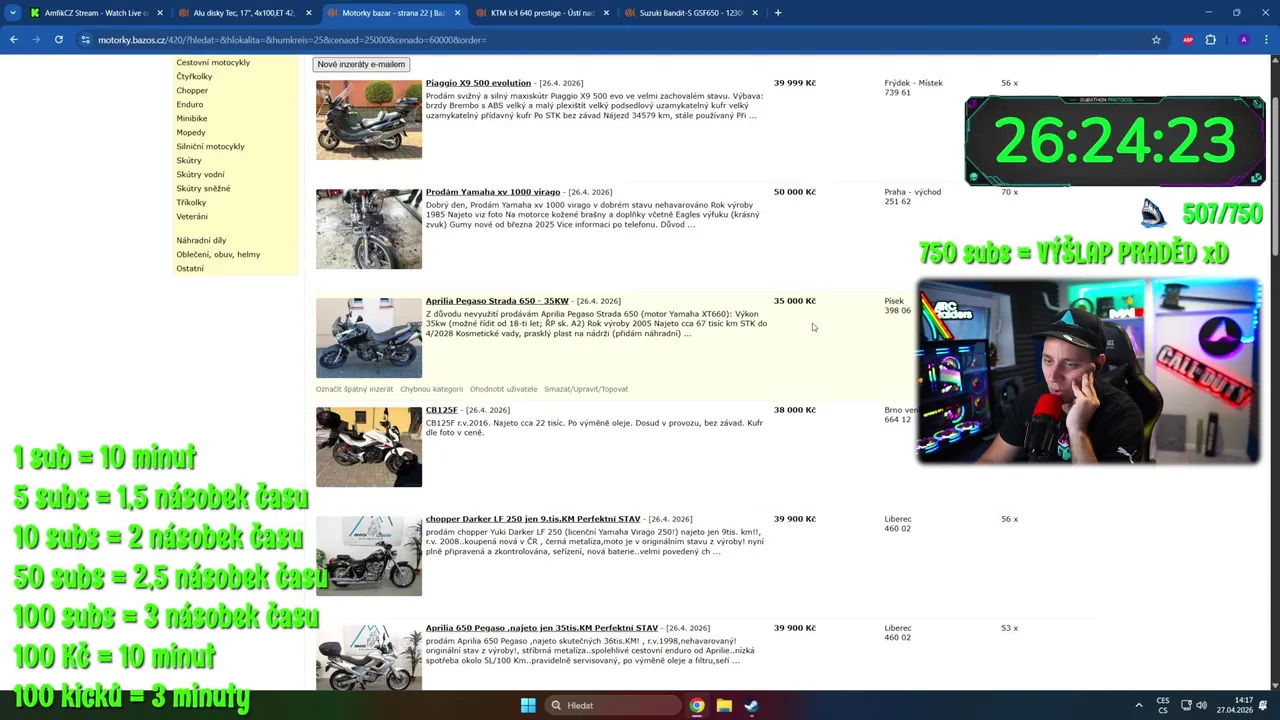Open the CES CS language switcher
Image resolution: width=1280 pixels, height=720 pixels.
pos(1163,705)
